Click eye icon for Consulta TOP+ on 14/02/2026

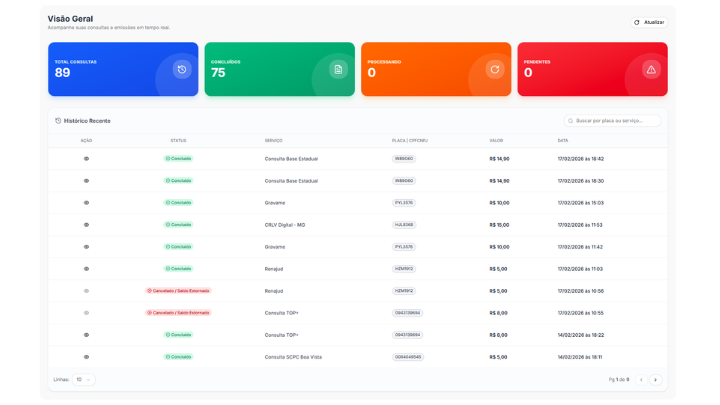(x=86, y=335)
